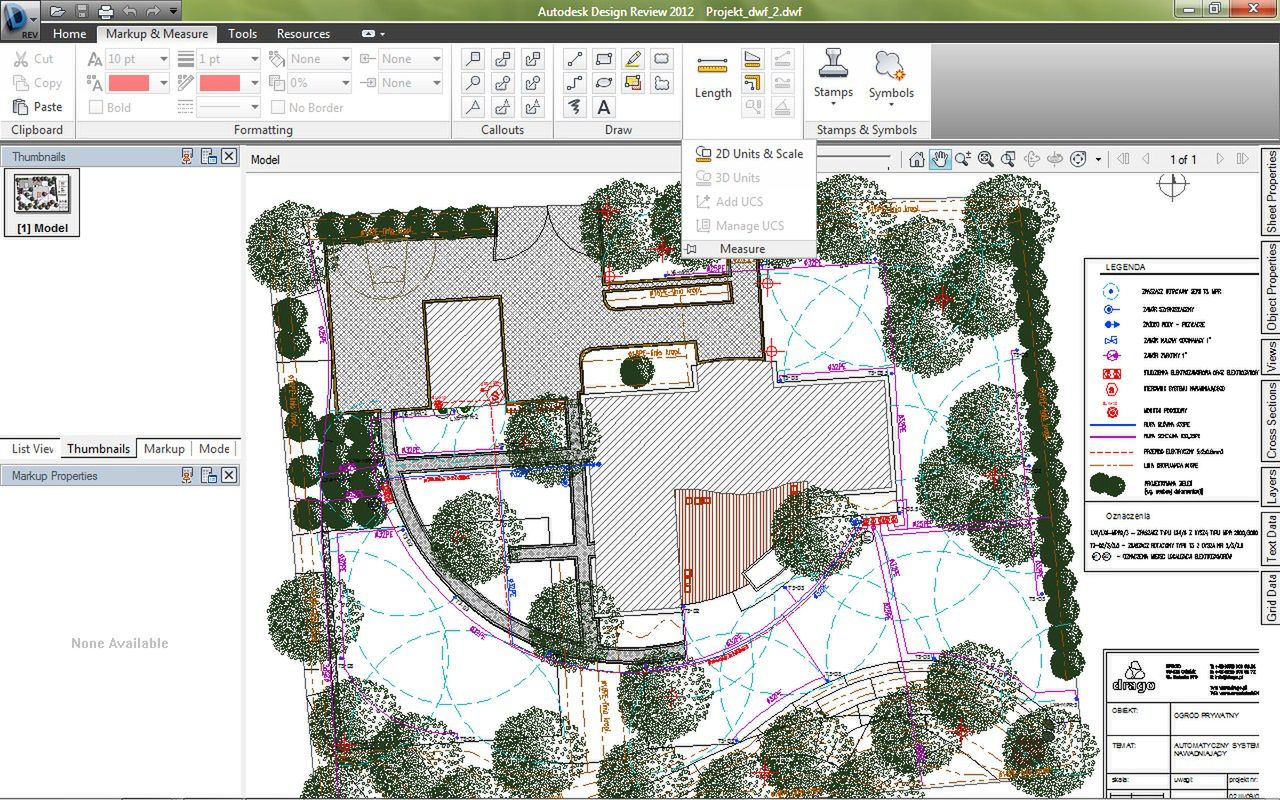Select the Polycloud draw tool
This screenshot has height=800, width=1280.
point(662,83)
